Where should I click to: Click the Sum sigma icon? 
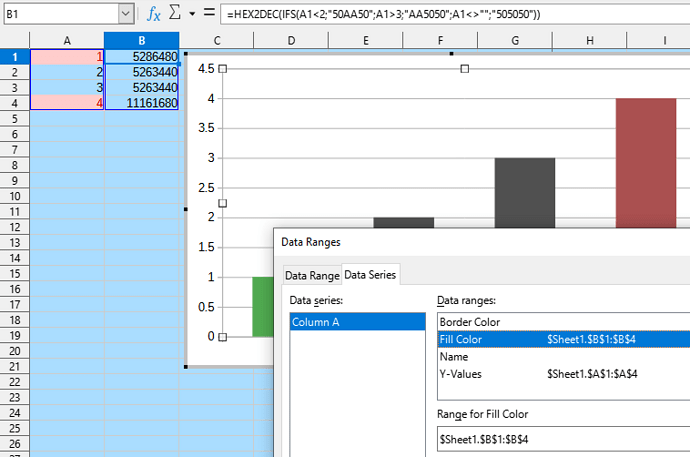(175, 13)
